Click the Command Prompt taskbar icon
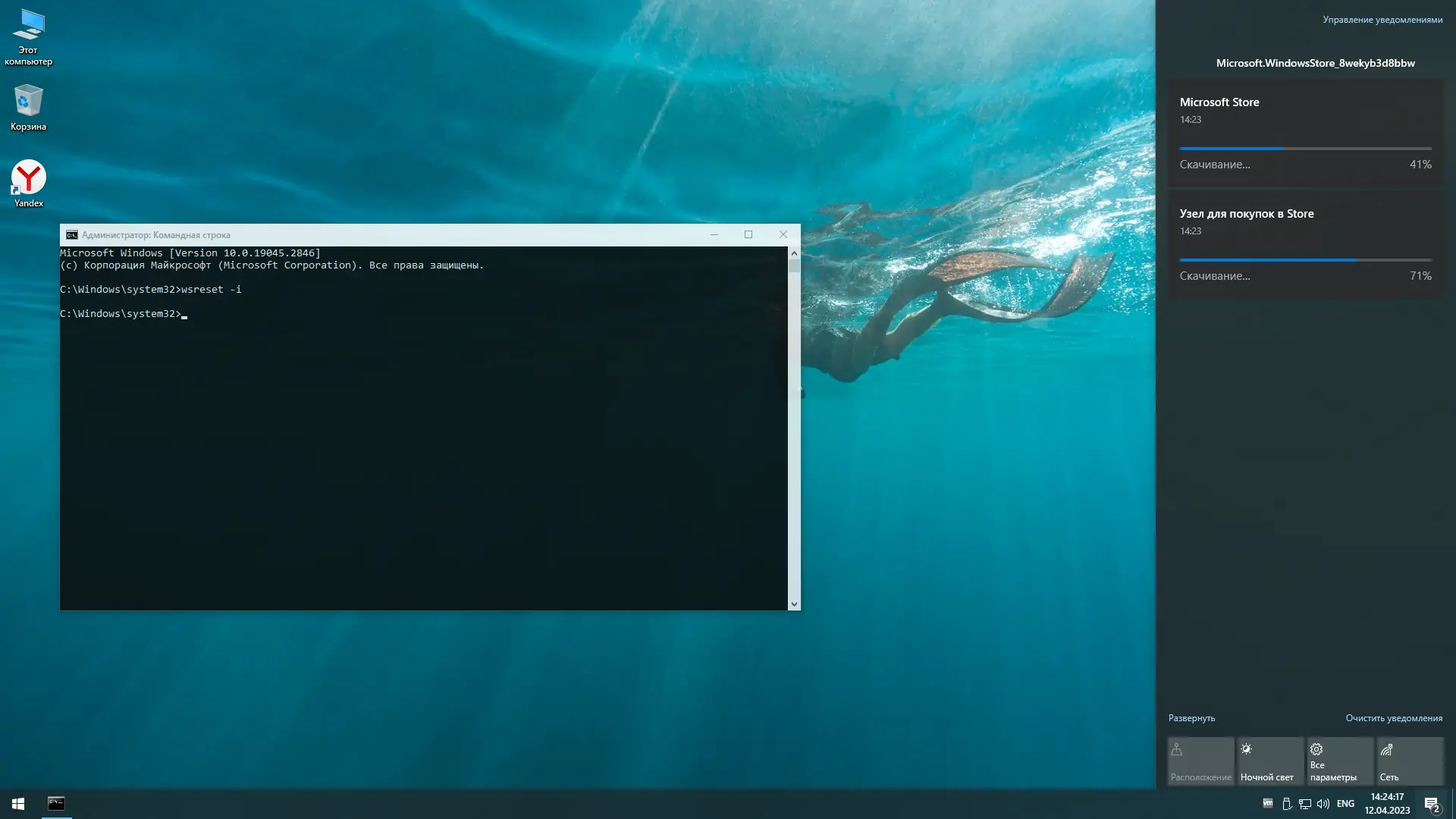 click(56, 804)
